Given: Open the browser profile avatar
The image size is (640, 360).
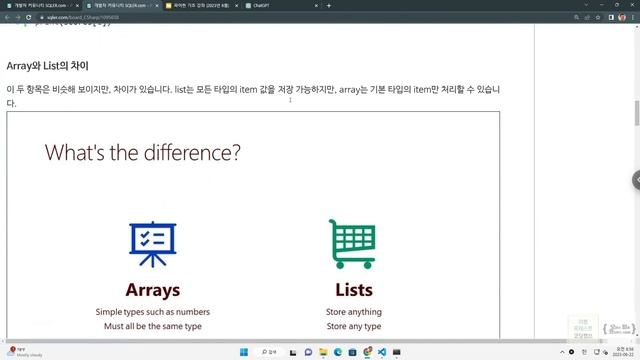Looking at the screenshot, I should click(622, 18).
